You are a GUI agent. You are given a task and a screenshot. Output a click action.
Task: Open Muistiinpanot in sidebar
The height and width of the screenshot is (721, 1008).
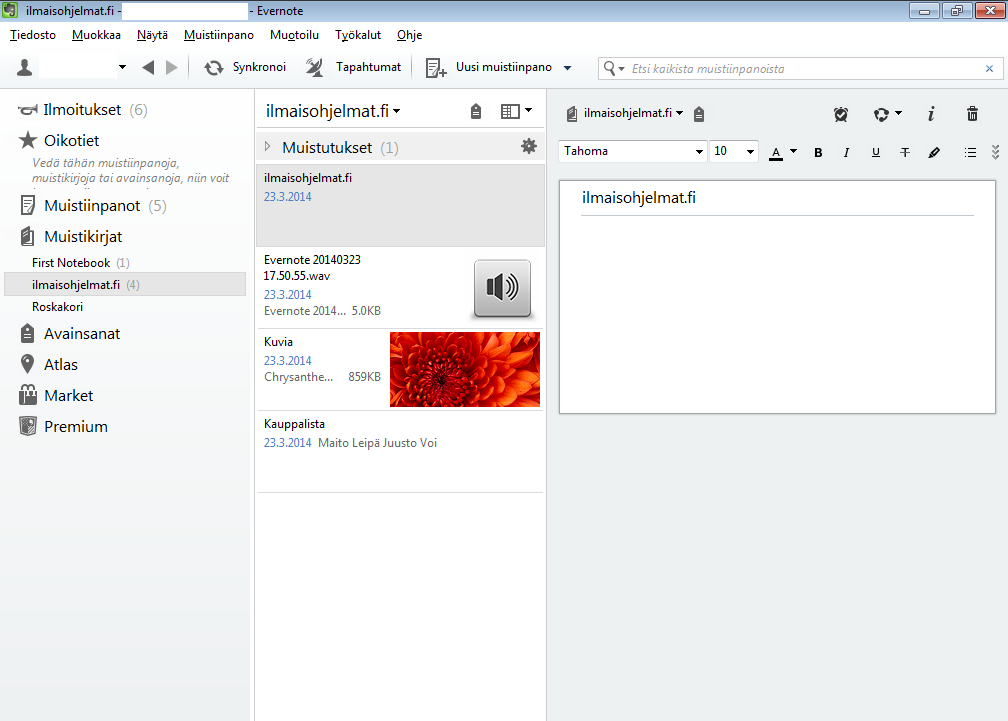93,206
